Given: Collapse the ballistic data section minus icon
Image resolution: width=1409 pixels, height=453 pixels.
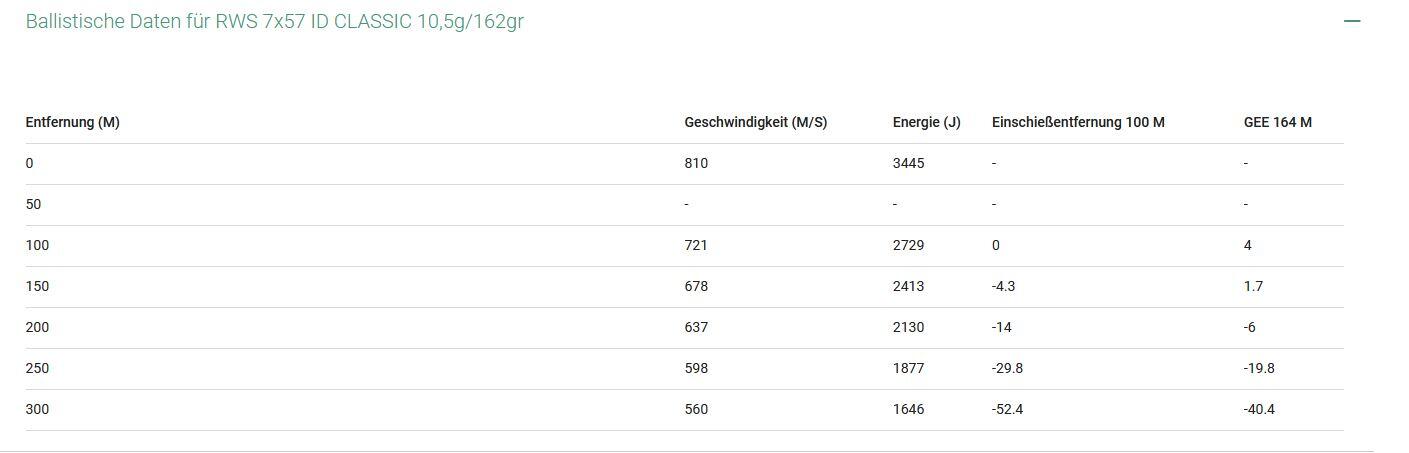Looking at the screenshot, I should pyautogui.click(x=1352, y=21).
